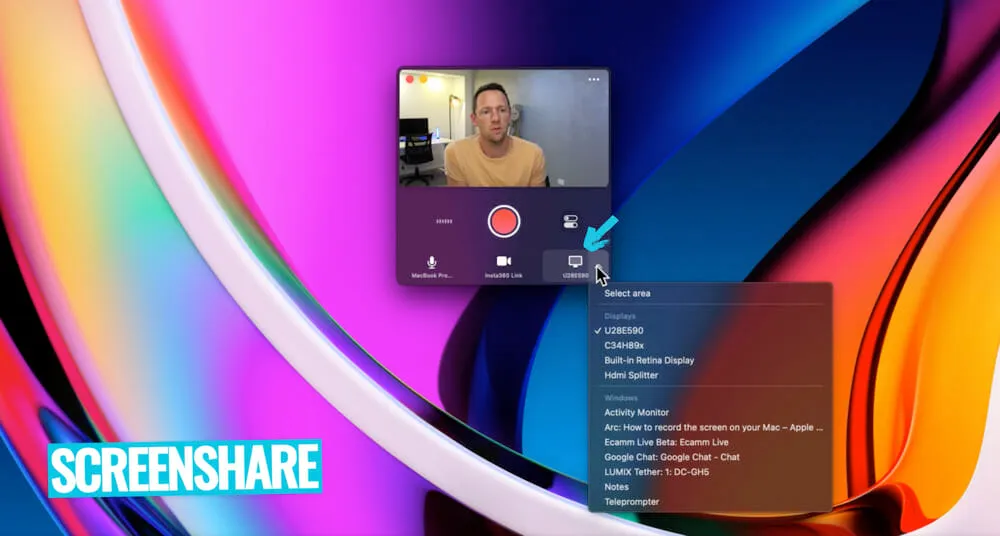Select the Arc browser window entry
This screenshot has height=536, width=1000.
pos(712,427)
